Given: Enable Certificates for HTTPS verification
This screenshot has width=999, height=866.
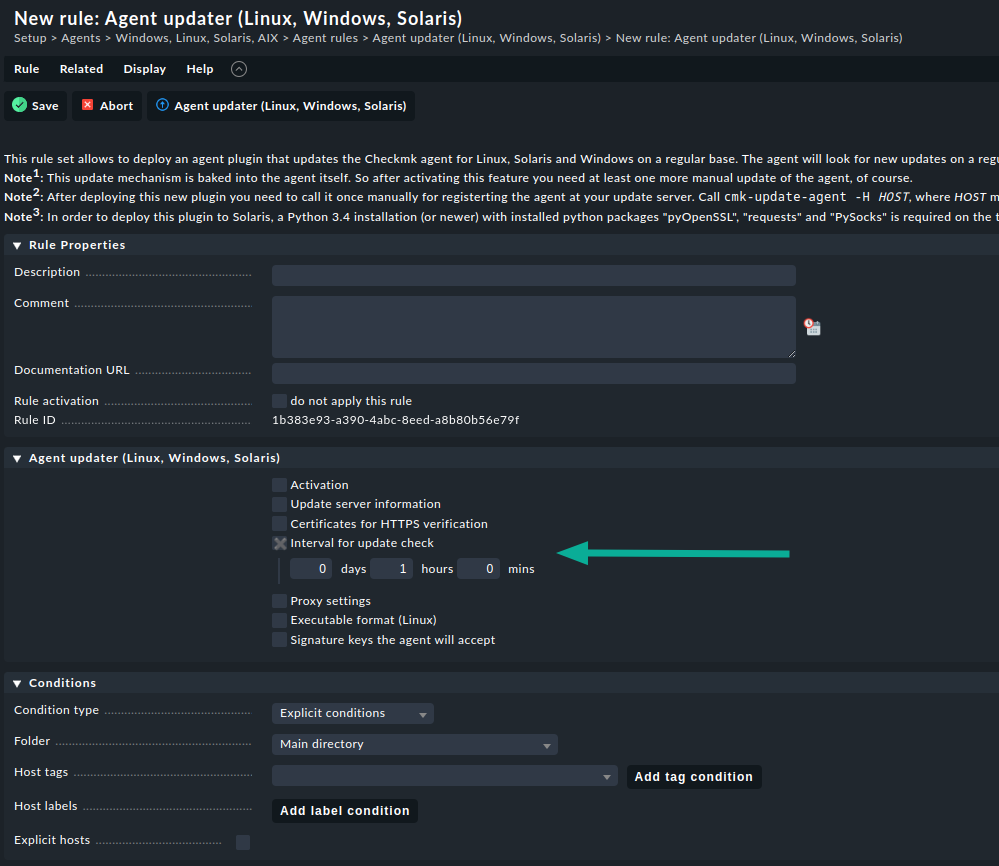Looking at the screenshot, I should pyautogui.click(x=279, y=523).
